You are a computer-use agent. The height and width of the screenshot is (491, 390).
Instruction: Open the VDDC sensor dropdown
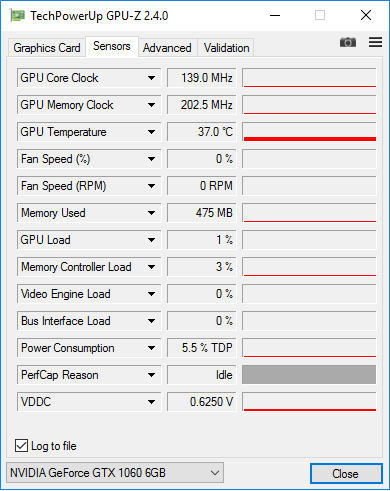click(x=151, y=402)
